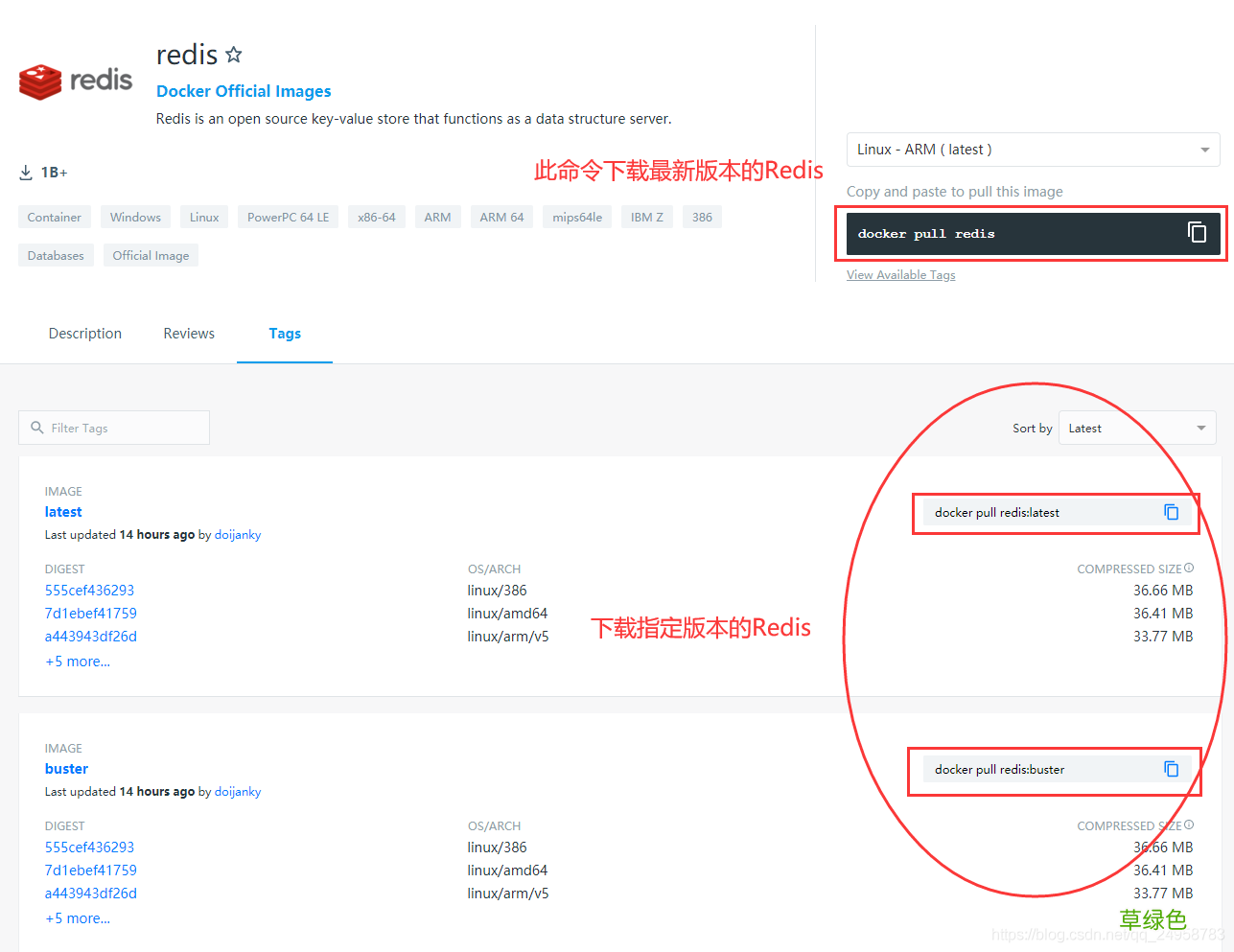Select the Tags tab
The width and height of the screenshot is (1234, 952).
[285, 334]
